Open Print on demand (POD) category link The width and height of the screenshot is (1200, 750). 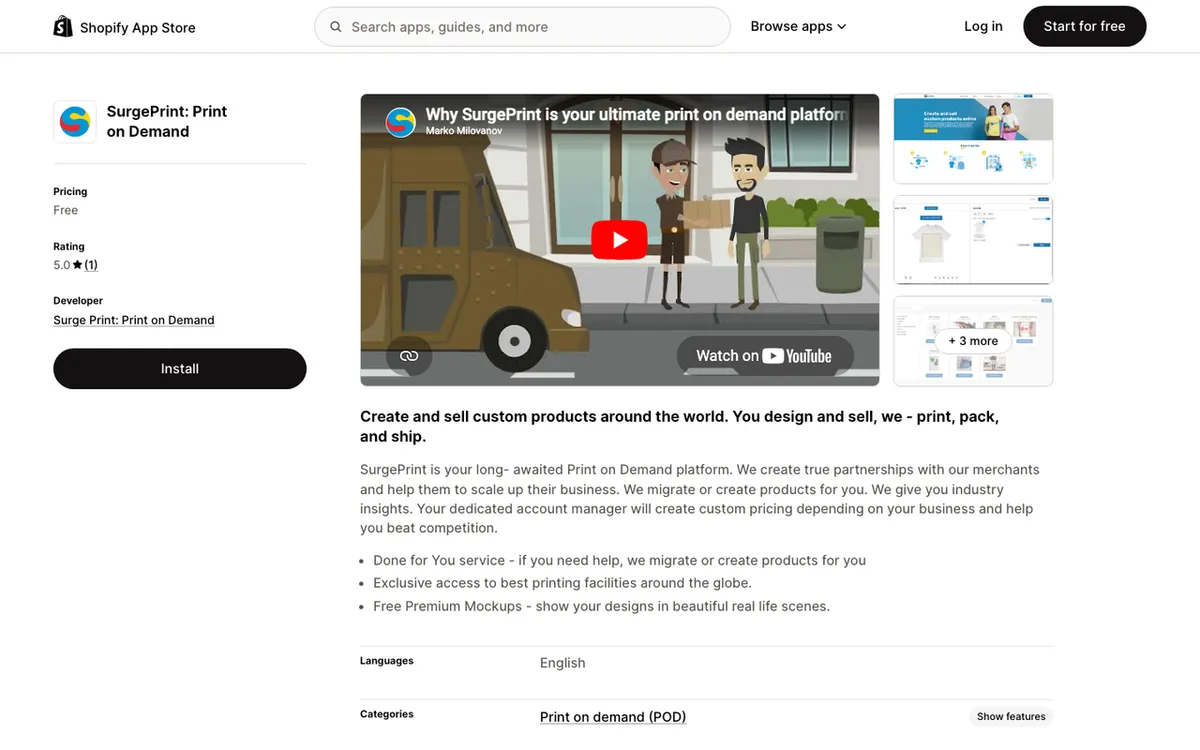point(613,717)
